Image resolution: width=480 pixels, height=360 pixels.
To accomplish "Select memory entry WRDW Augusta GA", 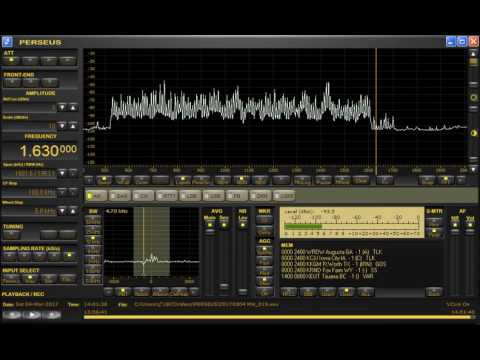I will (x=332, y=252).
